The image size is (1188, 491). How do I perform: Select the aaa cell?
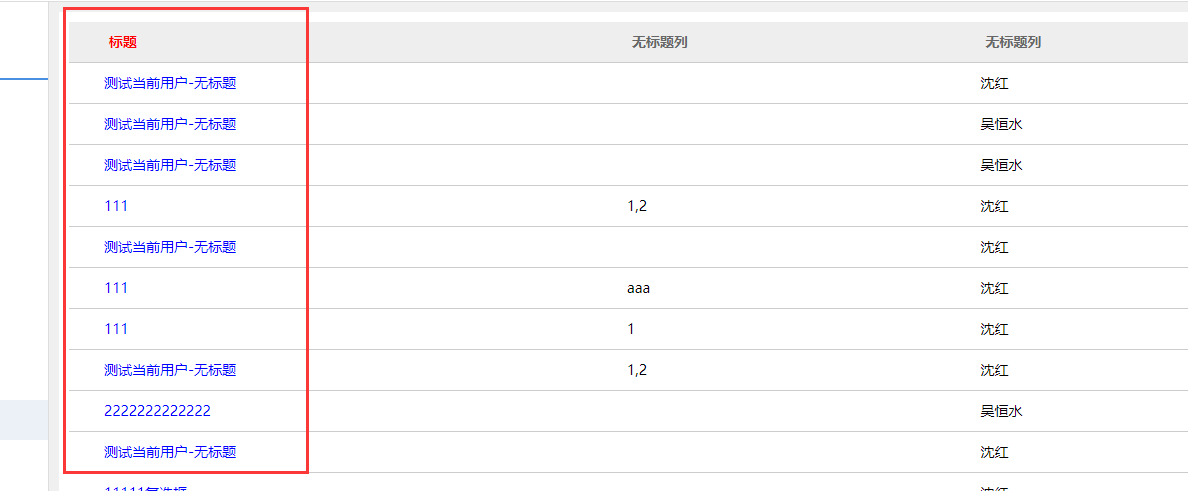(639, 288)
